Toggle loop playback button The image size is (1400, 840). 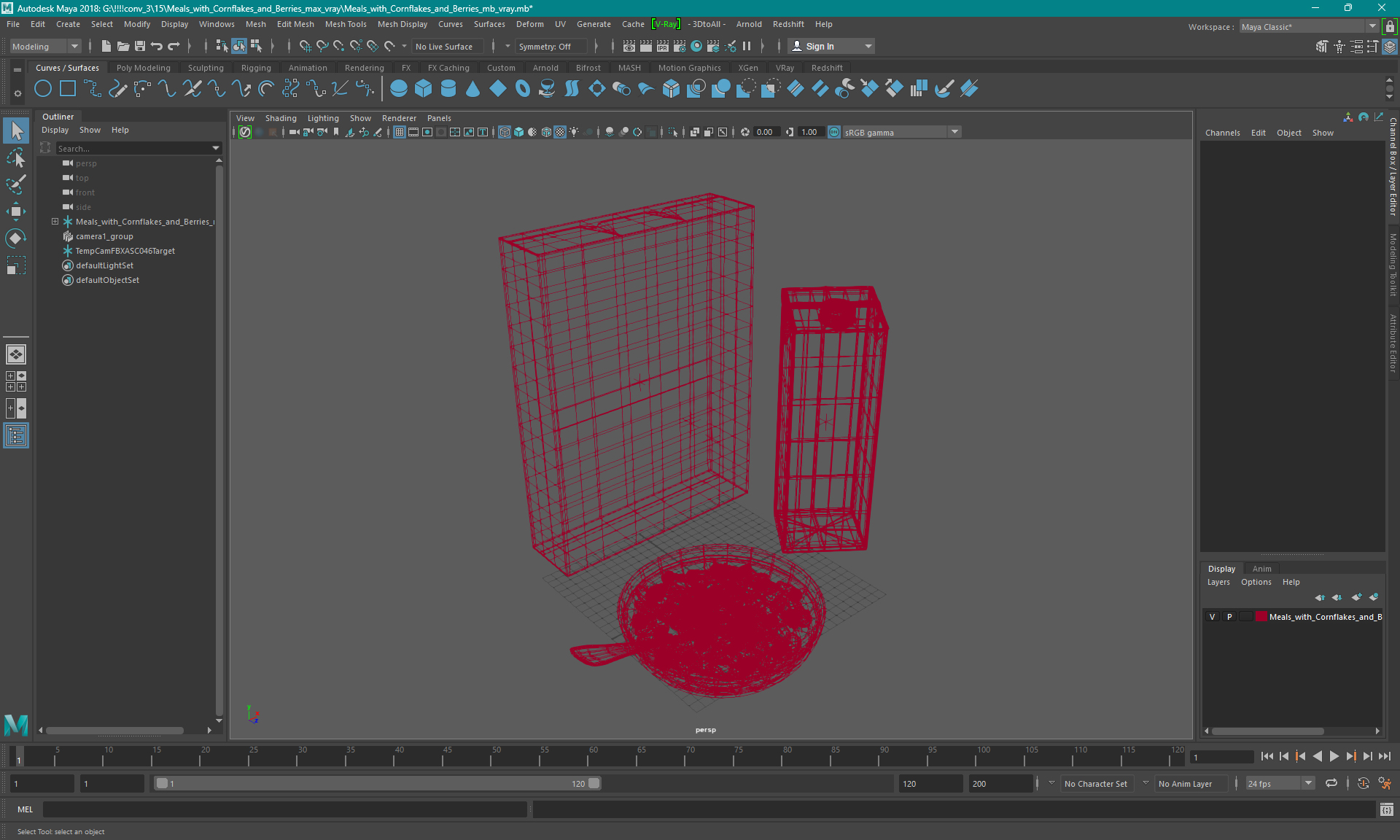point(1331,783)
